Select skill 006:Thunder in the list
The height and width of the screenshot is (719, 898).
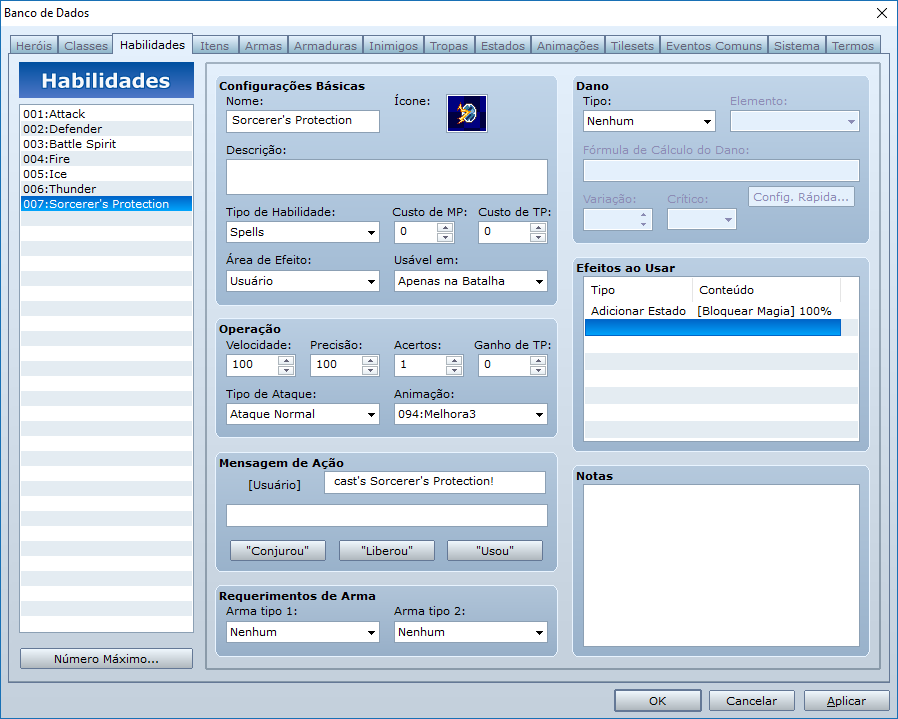point(107,188)
